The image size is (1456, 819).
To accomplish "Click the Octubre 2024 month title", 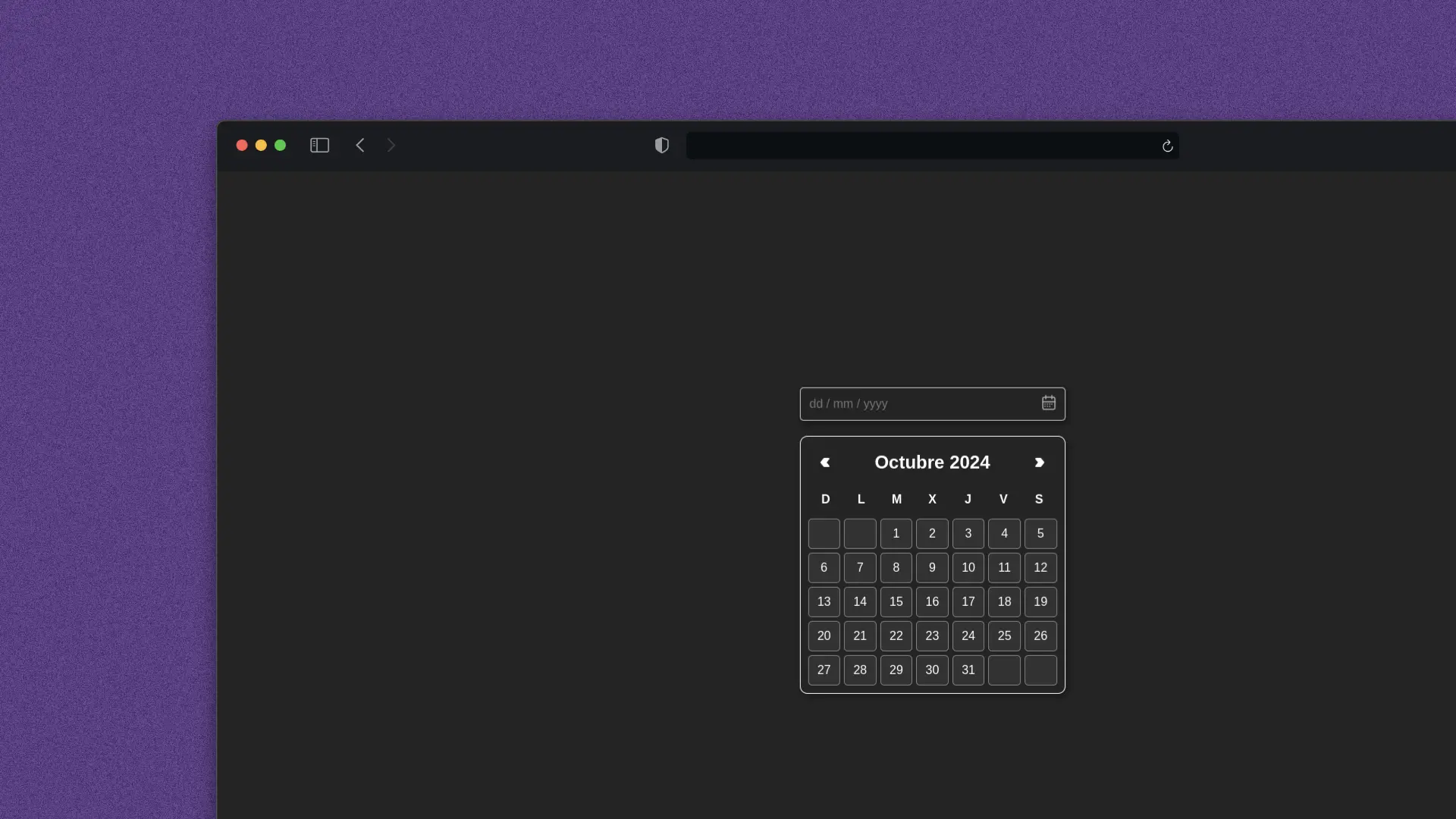I will tap(932, 463).
